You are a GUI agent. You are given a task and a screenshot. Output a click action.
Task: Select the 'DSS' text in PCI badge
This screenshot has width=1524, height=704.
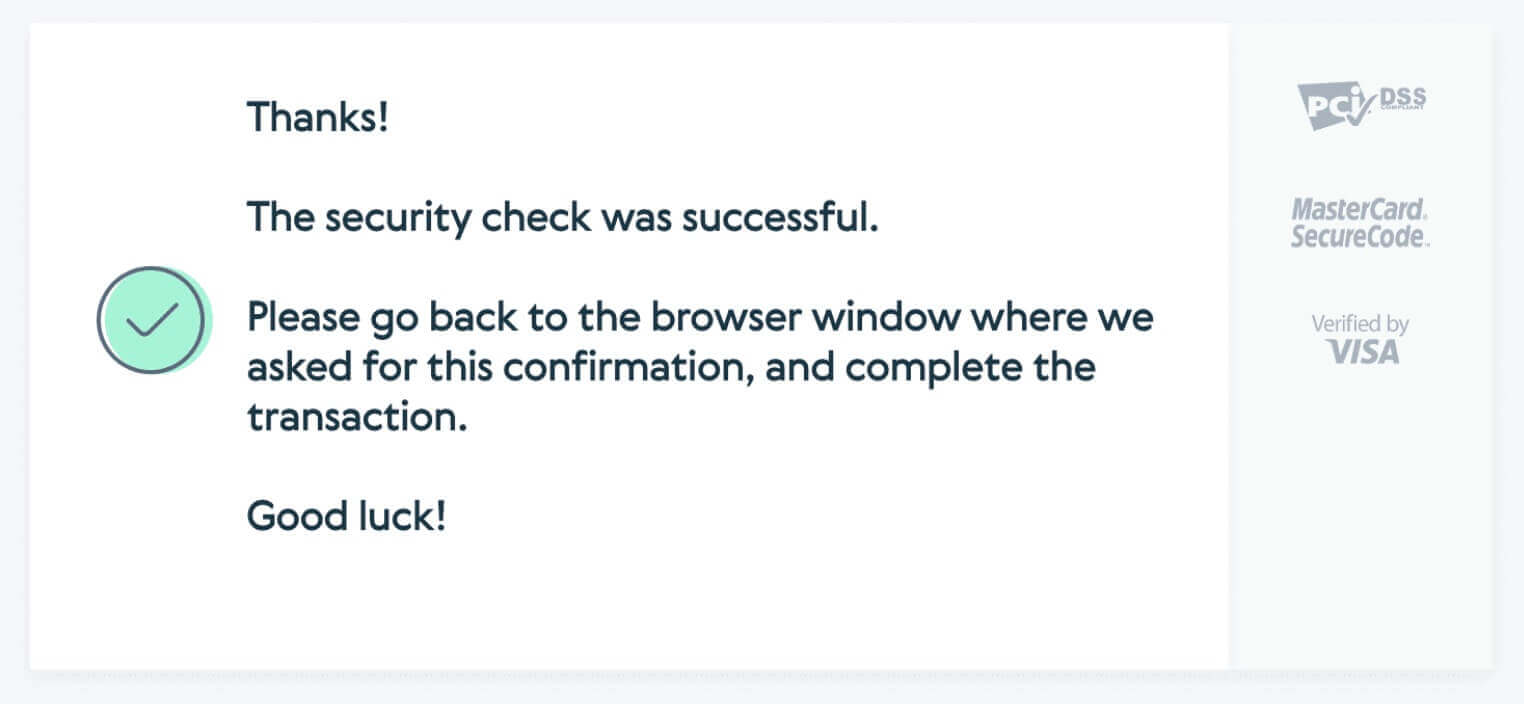tap(1403, 98)
